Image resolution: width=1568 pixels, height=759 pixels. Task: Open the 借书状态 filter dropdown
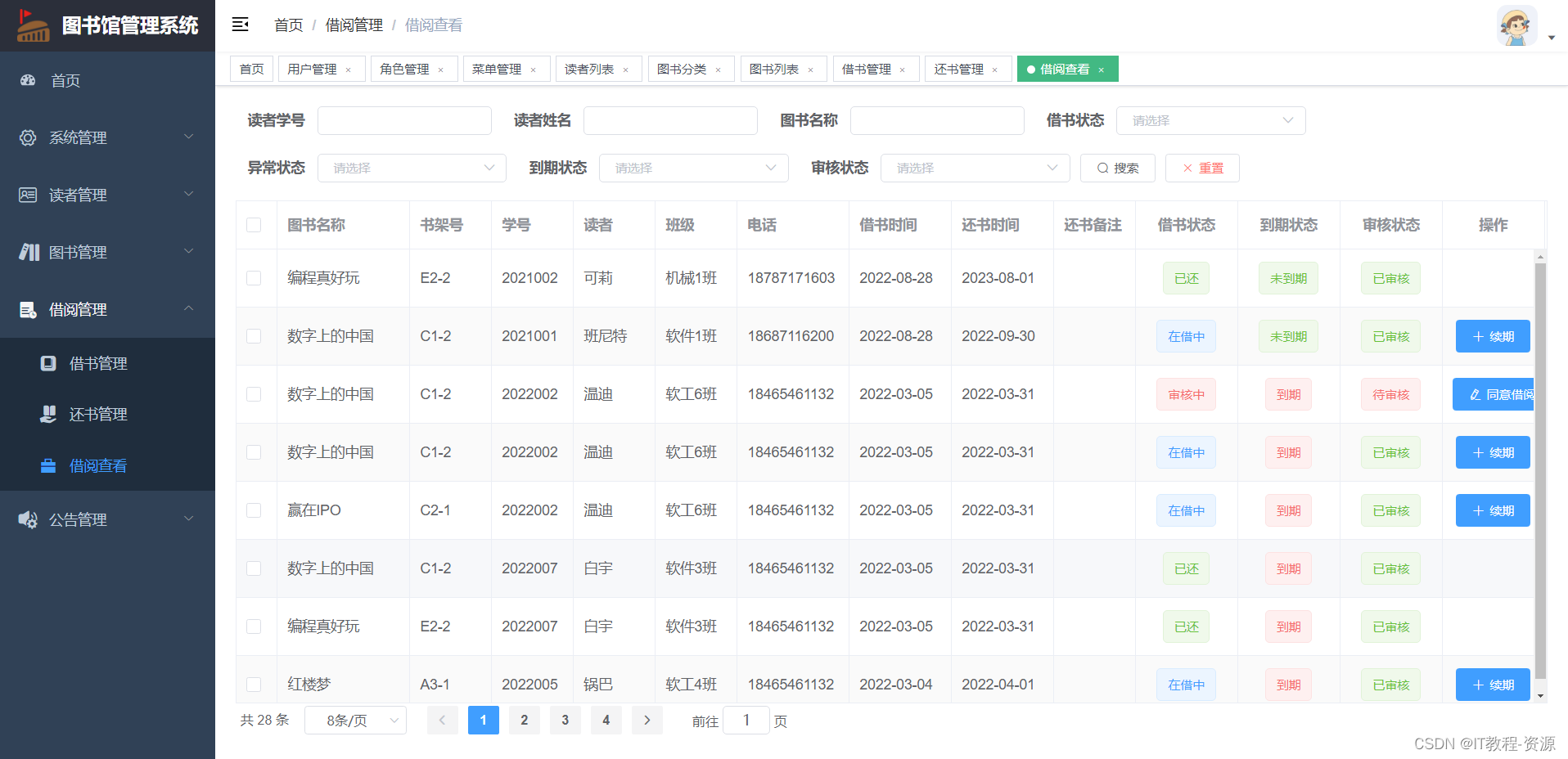[x=1210, y=120]
